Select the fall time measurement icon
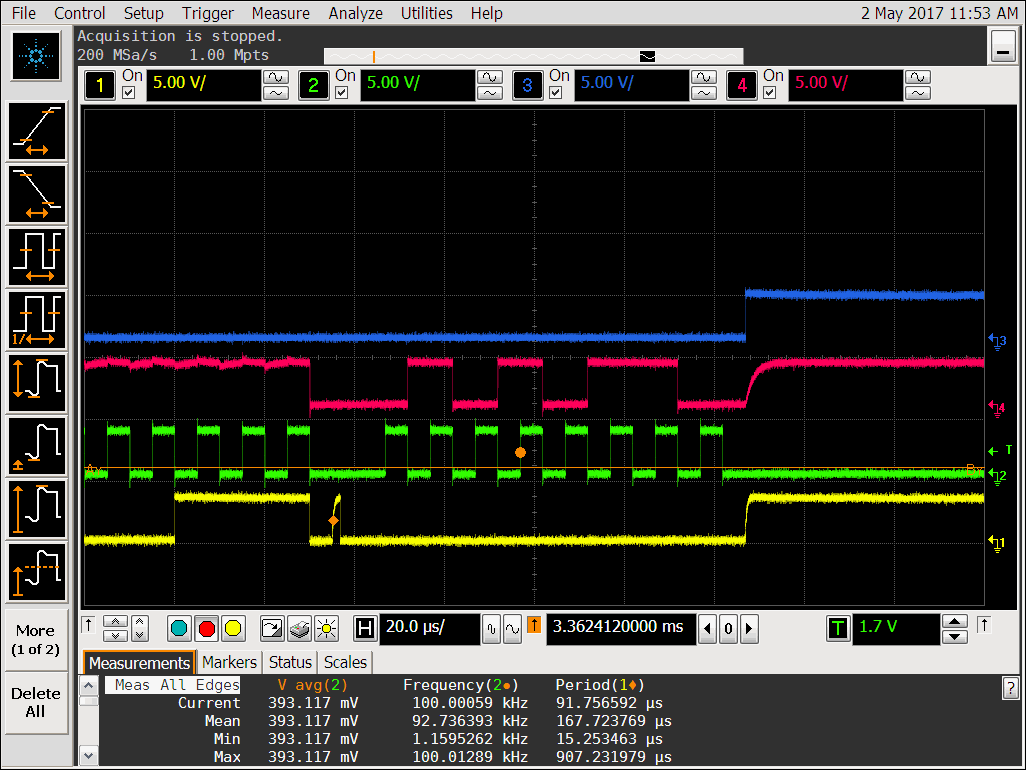1026x770 pixels. (37, 194)
